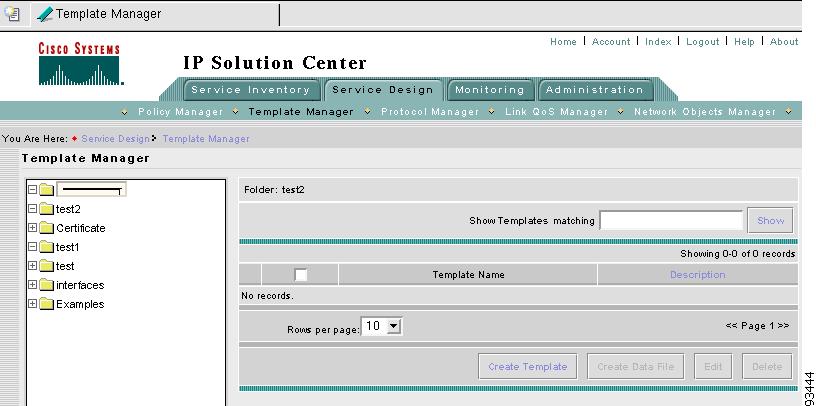This screenshot has height=406, width=816.
Task: Open the Index link
Action: click(658, 42)
